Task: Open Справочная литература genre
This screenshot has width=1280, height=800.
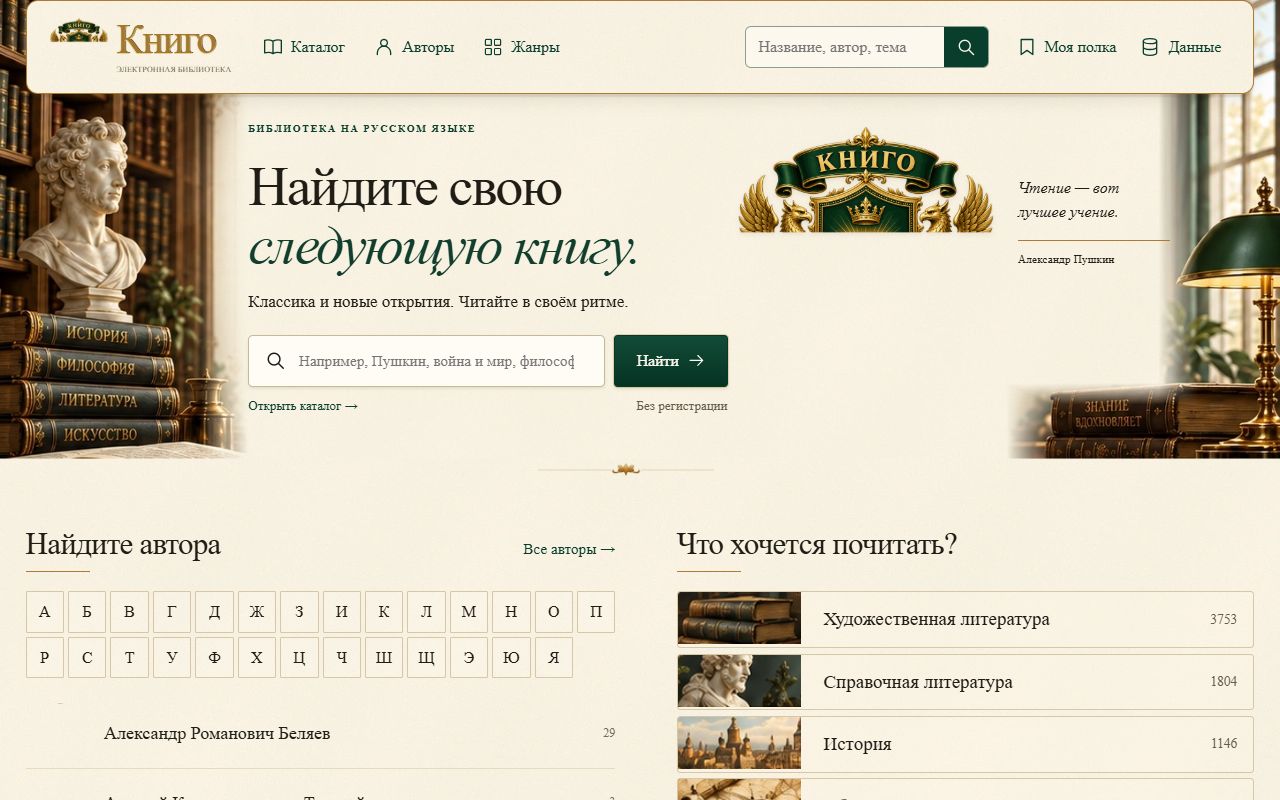Action: 965,682
